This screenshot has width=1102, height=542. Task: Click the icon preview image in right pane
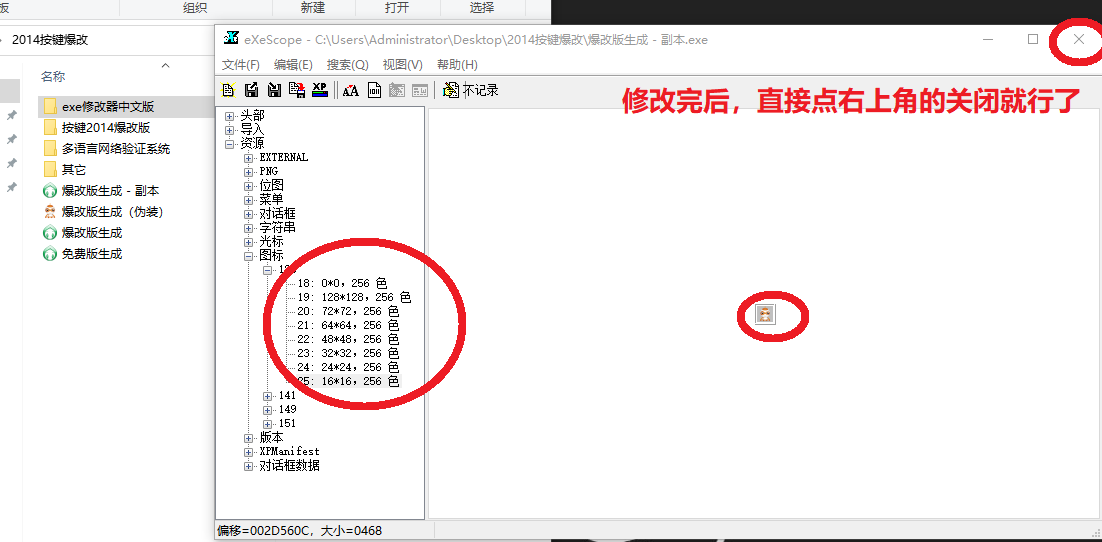point(766,315)
